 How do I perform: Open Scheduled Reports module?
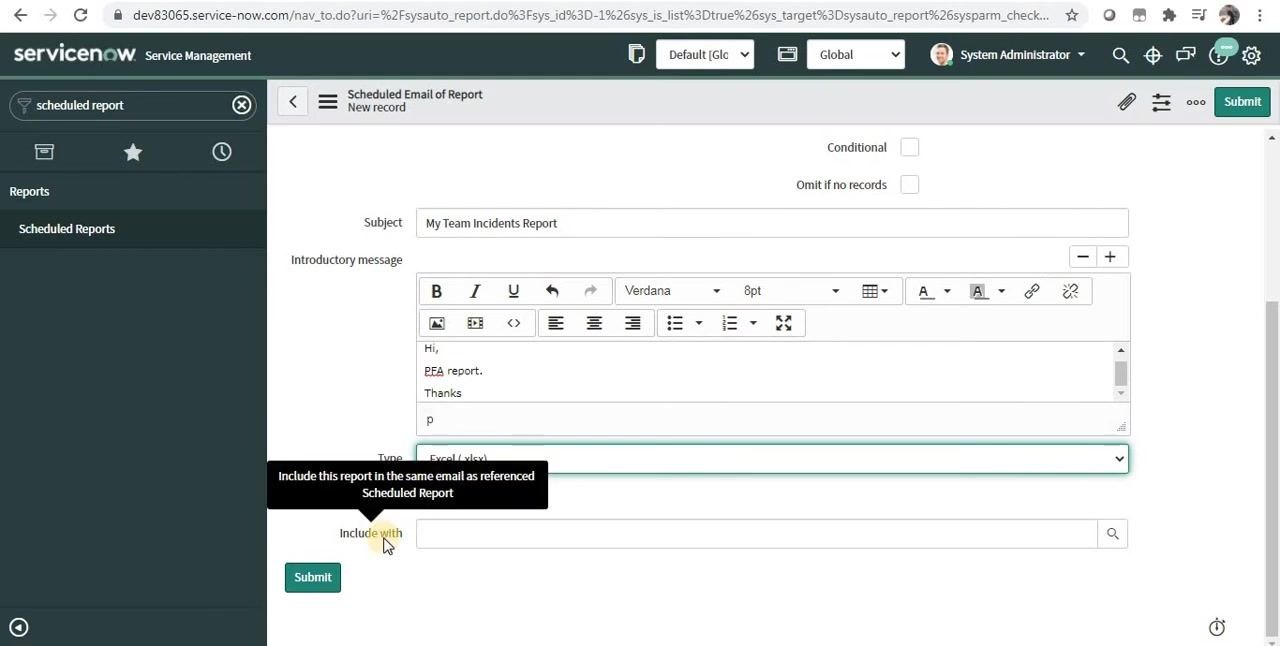click(x=67, y=229)
